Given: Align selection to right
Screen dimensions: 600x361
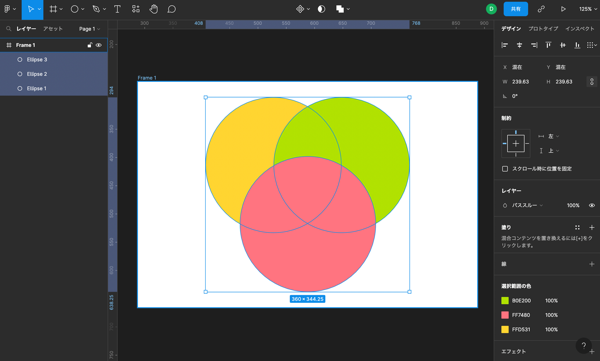Looking at the screenshot, I should pos(534,45).
